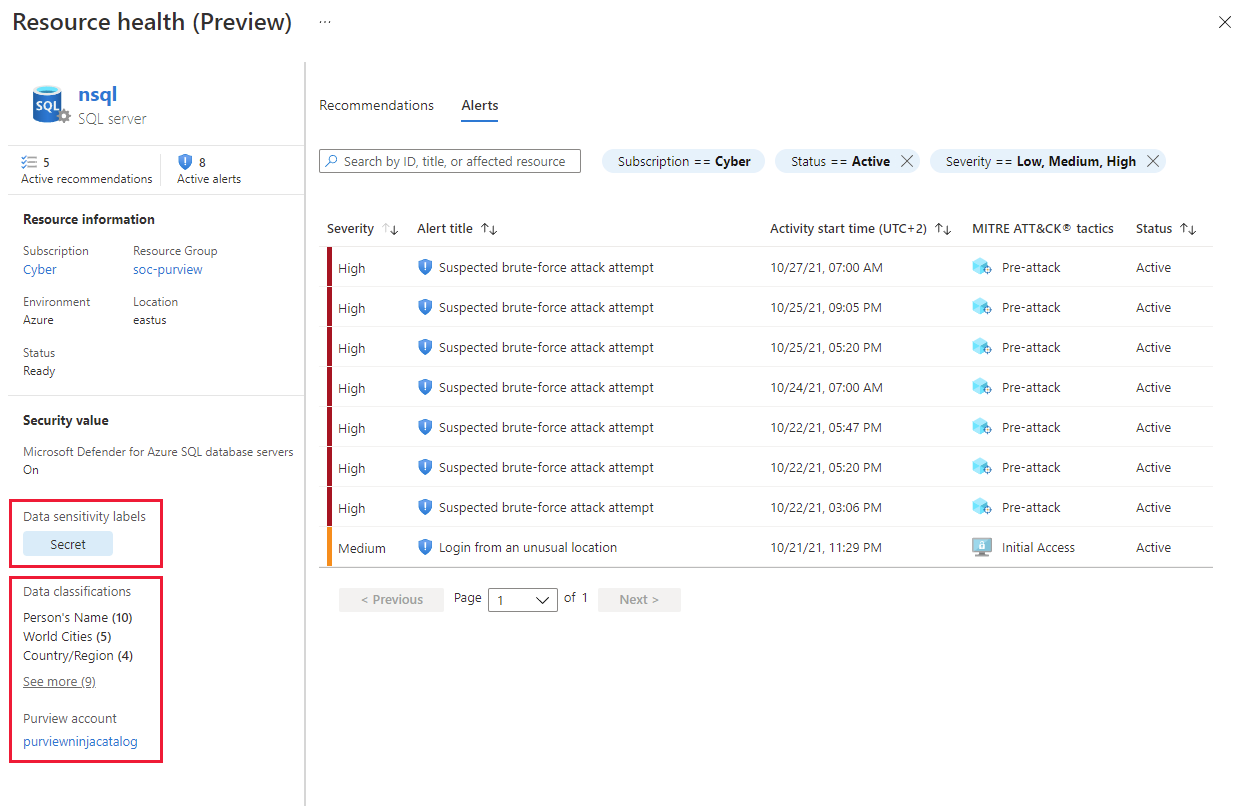Click the search magnifier icon in the alerts search box

[x=331, y=160]
